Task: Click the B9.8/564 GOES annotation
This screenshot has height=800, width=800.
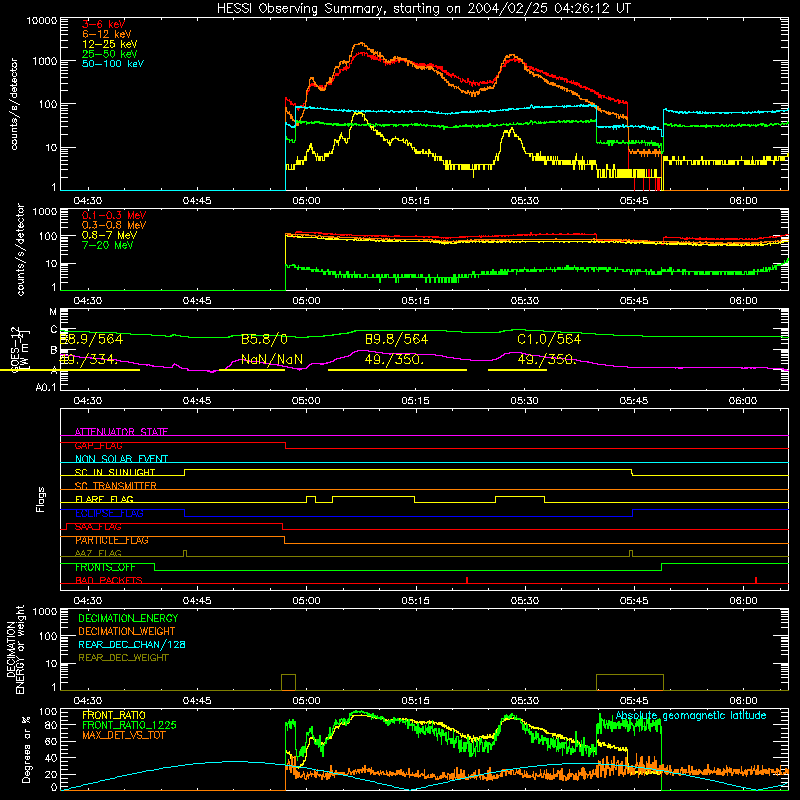Action: click(396, 339)
